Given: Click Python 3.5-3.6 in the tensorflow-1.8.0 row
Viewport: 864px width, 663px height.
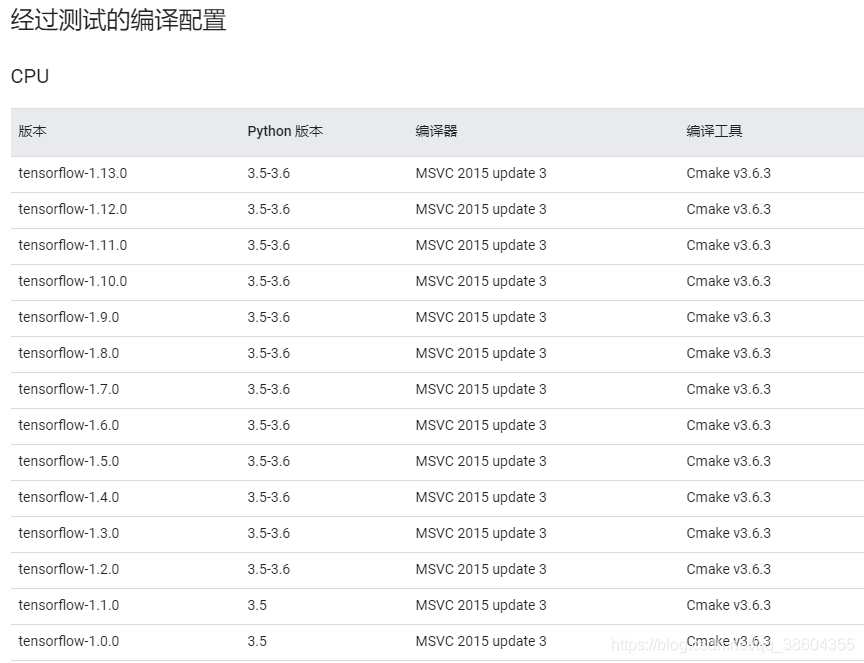Looking at the screenshot, I should pyautogui.click(x=268, y=353).
